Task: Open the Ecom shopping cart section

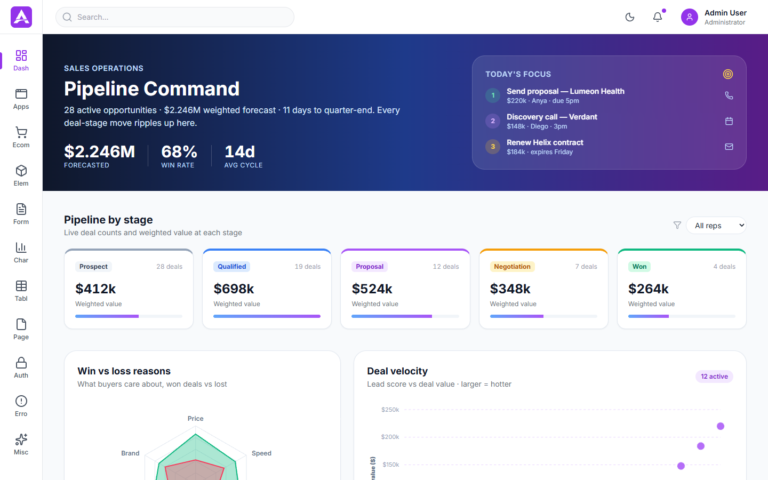Action: (21, 138)
